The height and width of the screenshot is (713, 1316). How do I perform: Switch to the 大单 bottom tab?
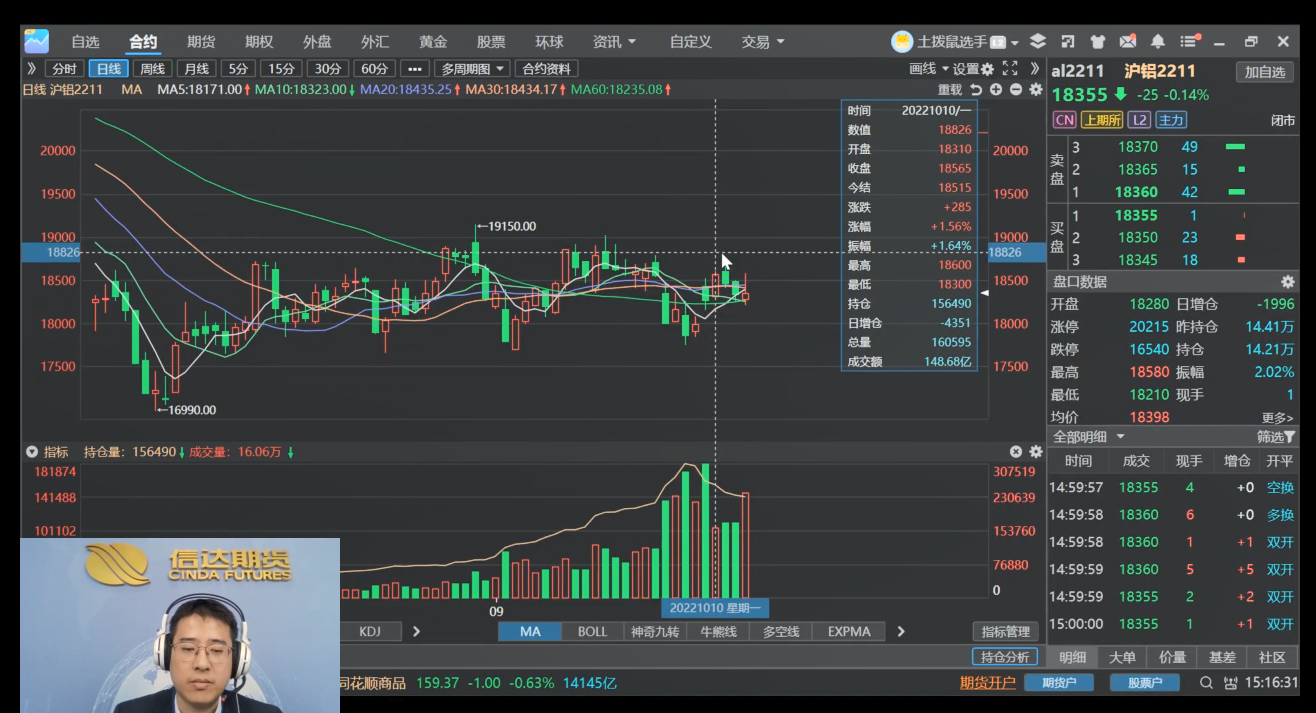(x=1122, y=657)
